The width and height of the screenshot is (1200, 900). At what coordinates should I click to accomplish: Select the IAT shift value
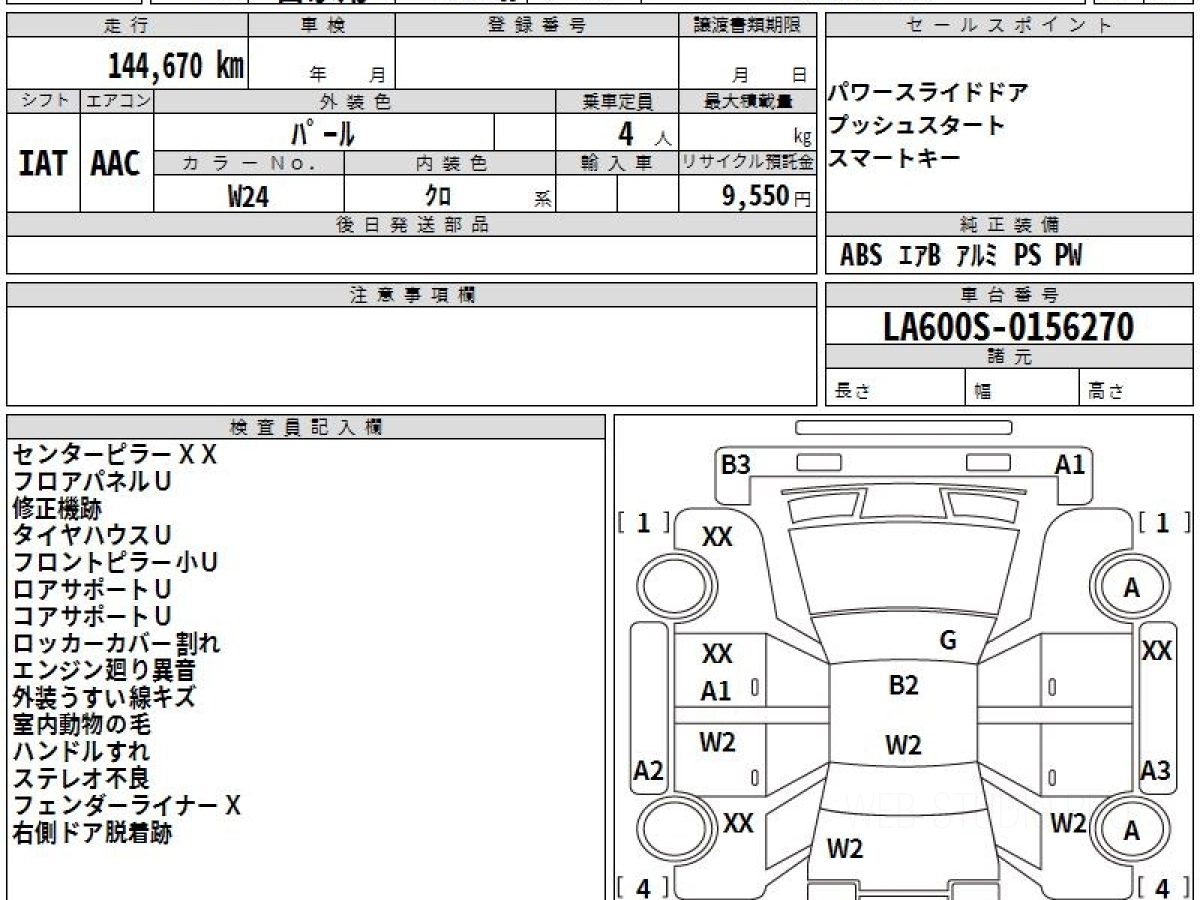pos(43,163)
